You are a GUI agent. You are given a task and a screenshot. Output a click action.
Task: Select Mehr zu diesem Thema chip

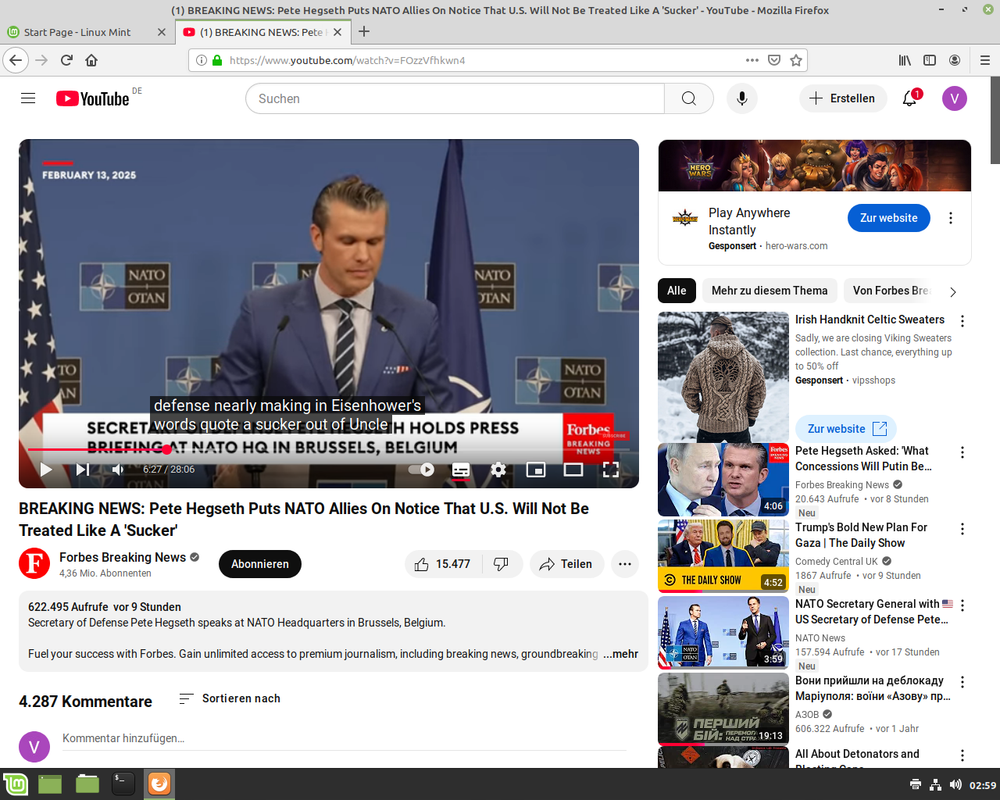(x=769, y=291)
